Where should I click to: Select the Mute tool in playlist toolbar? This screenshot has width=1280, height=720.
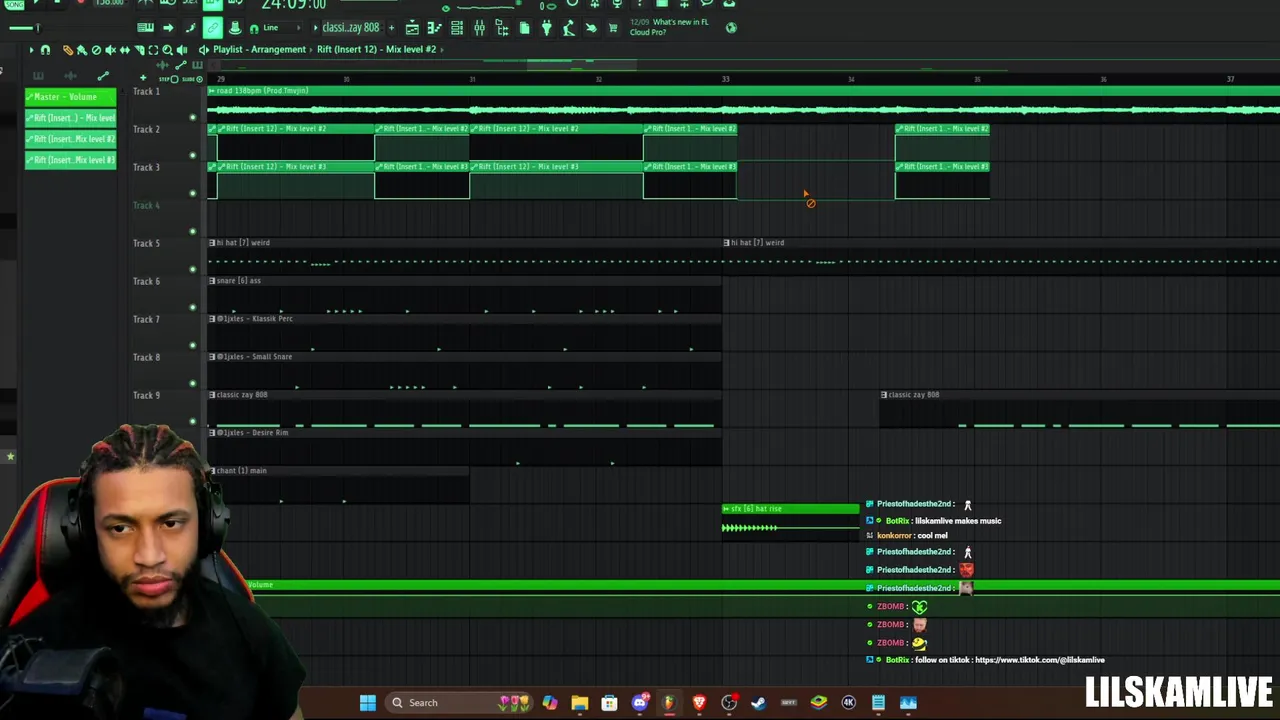pos(110,49)
